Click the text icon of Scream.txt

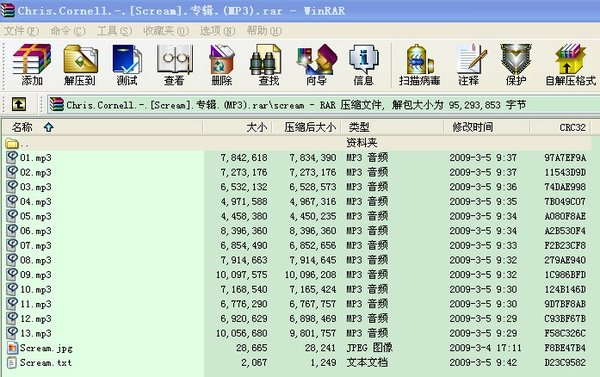pos(12,362)
